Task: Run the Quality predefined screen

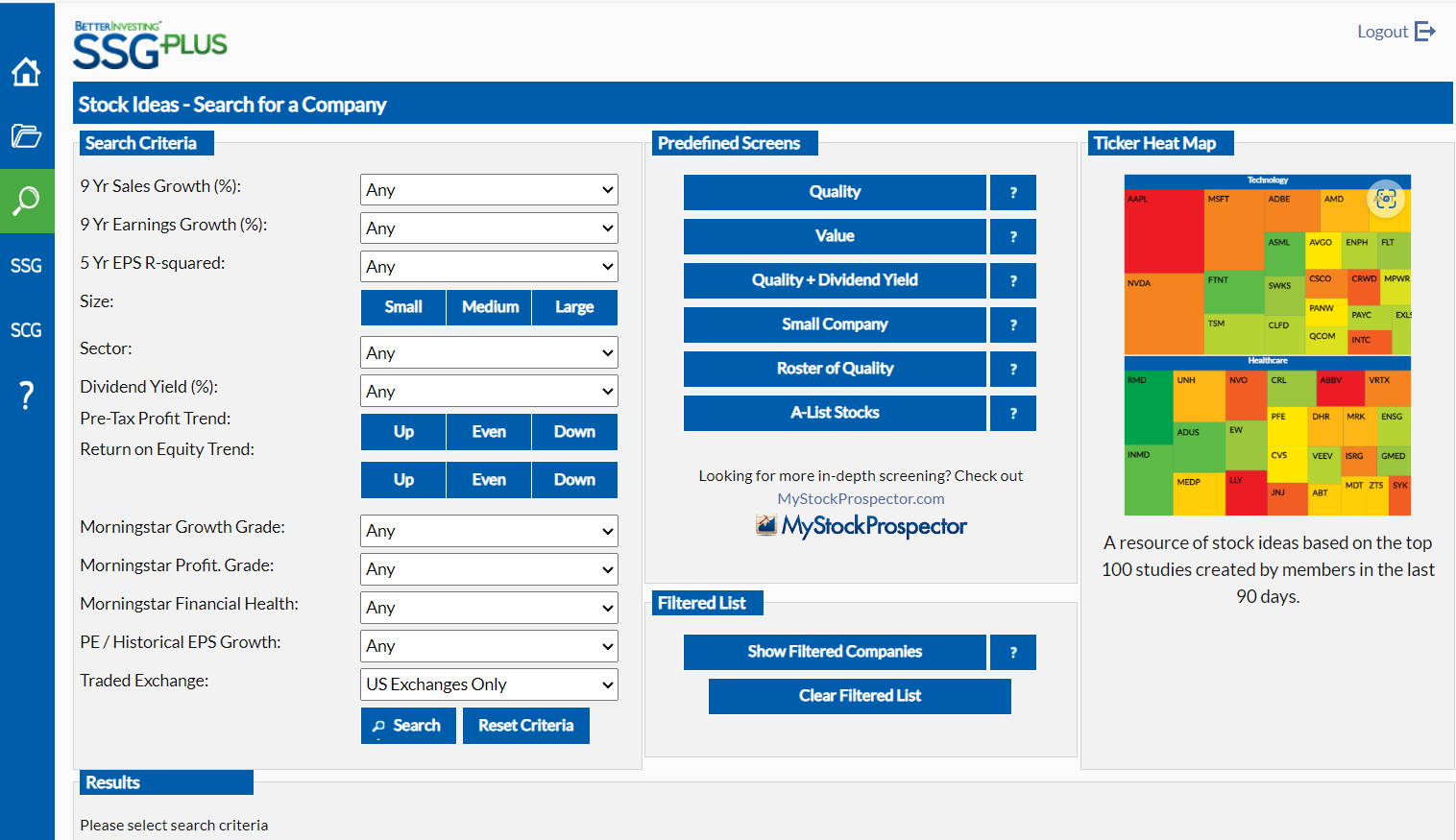Action: [x=835, y=192]
